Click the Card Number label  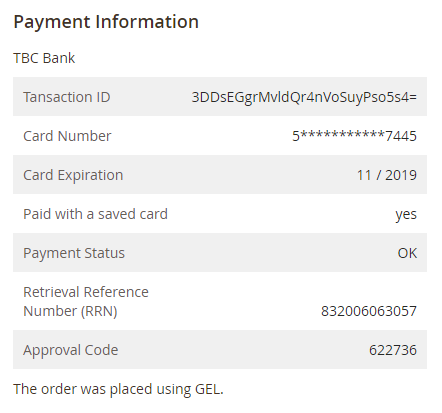(67, 136)
